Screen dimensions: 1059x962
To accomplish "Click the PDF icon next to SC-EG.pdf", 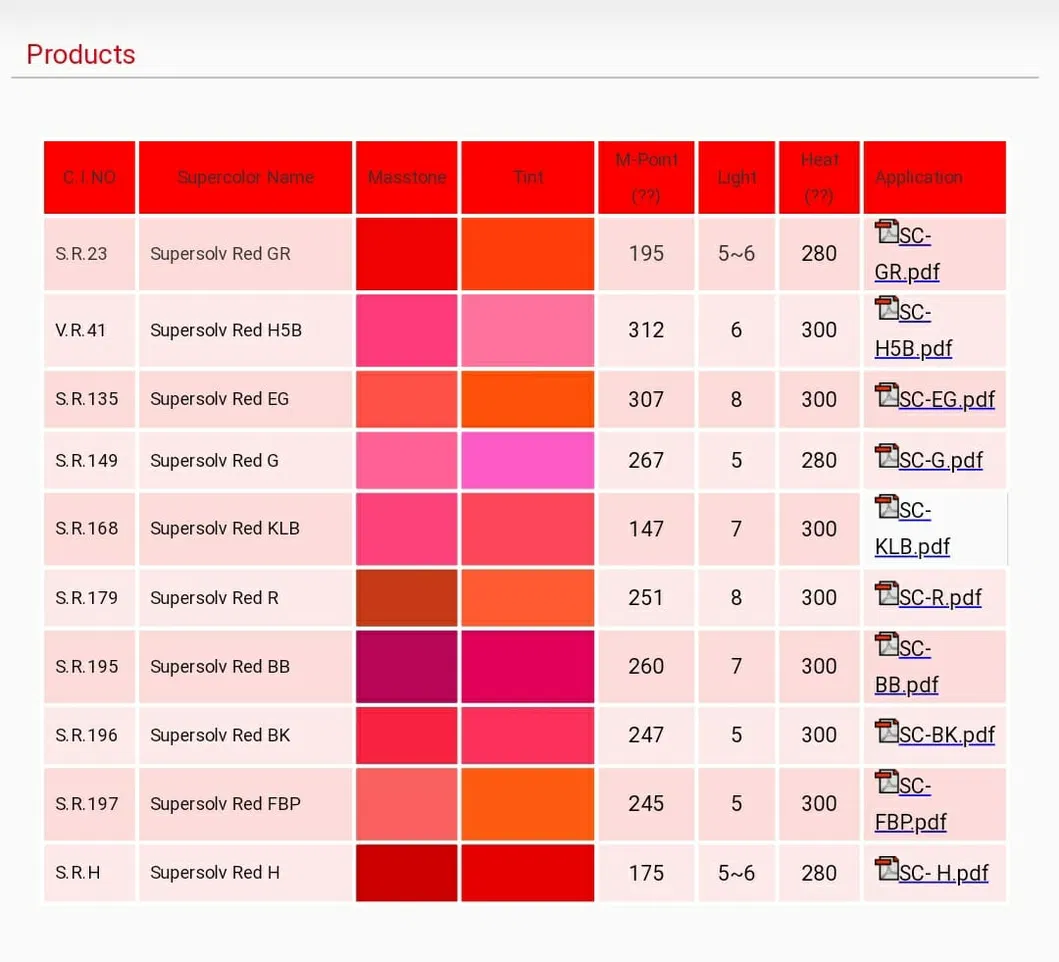I will click(x=886, y=395).
